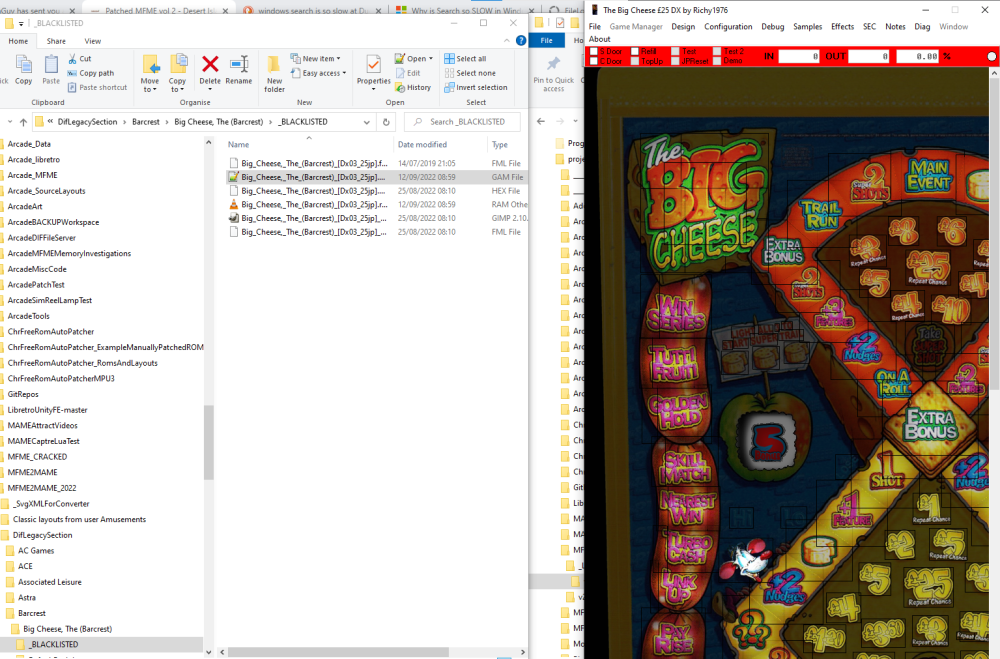The height and width of the screenshot is (659, 1000).
Task: Click the file list horizontal scrollbar
Action: tap(338, 652)
